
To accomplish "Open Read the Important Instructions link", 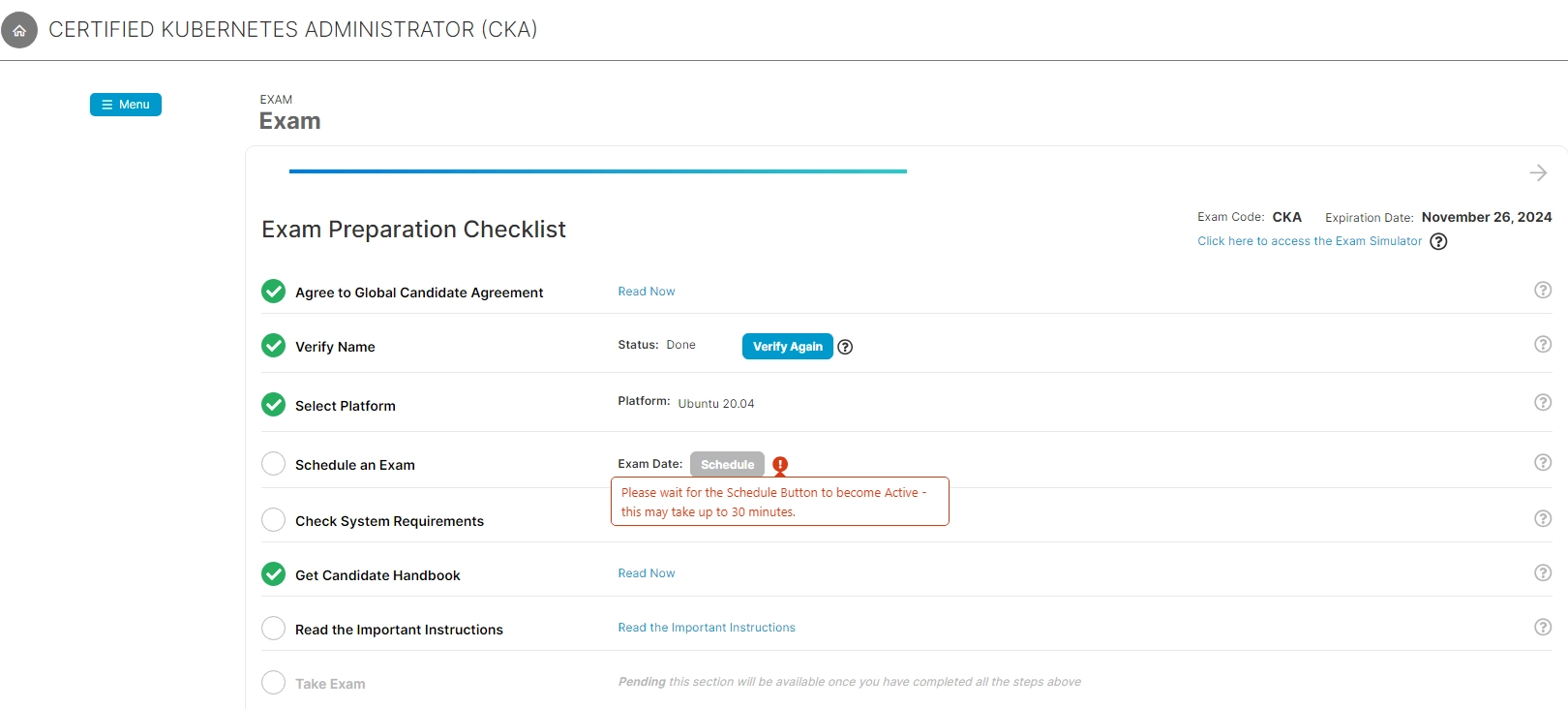I will 707,628.
